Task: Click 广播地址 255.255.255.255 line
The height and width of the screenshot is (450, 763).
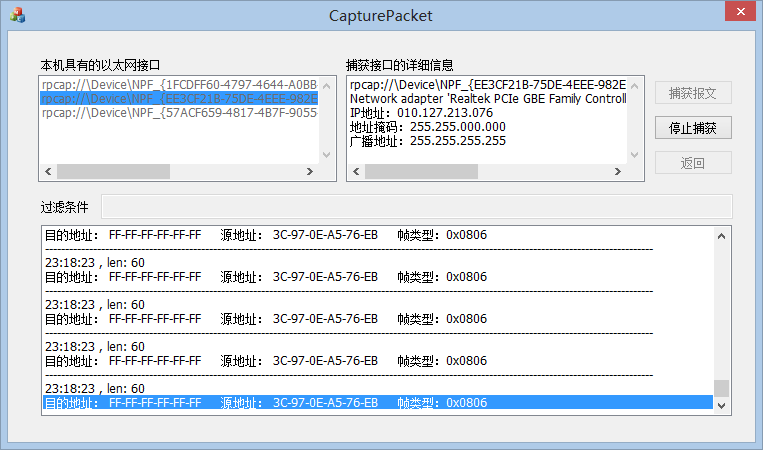Action: (428, 141)
